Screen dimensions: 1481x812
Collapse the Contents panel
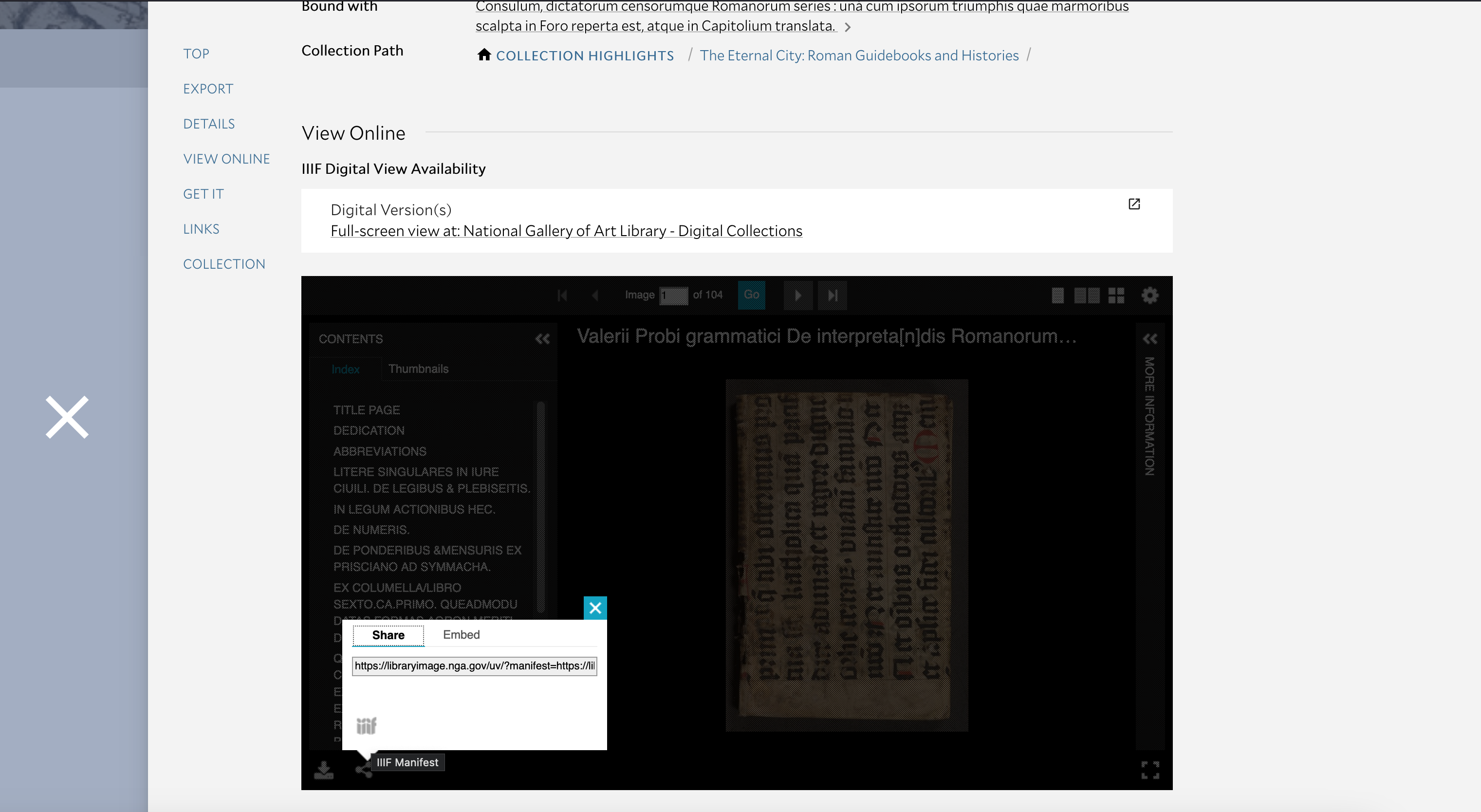point(542,339)
